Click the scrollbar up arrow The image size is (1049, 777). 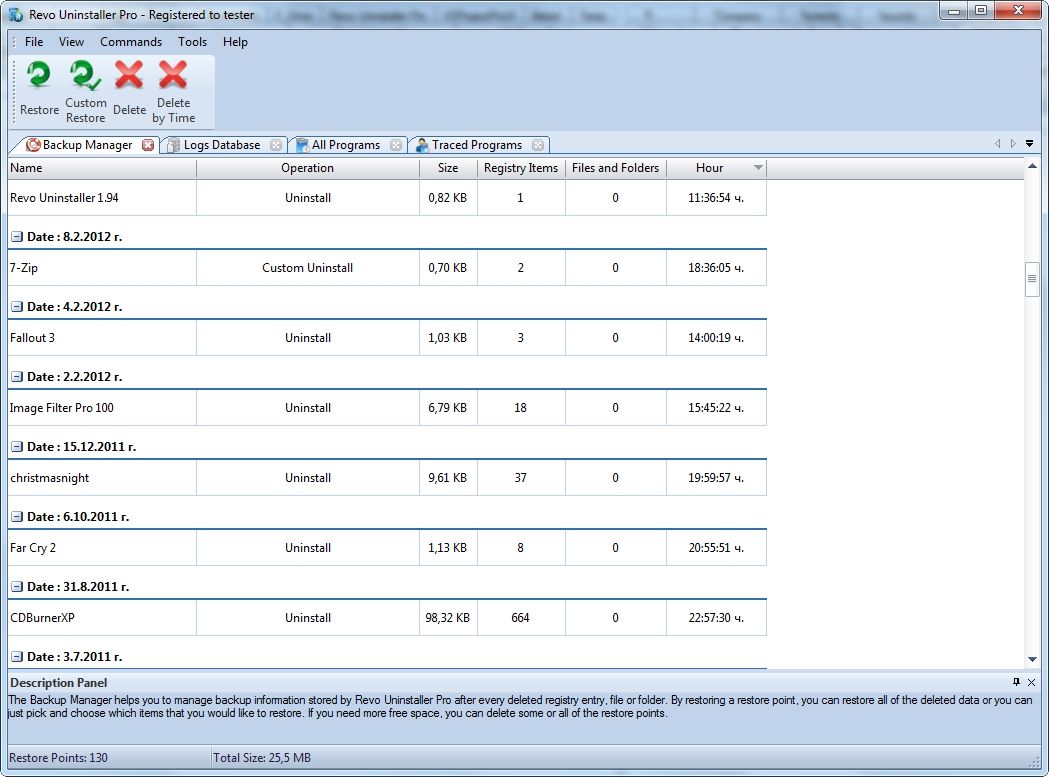[1032, 166]
